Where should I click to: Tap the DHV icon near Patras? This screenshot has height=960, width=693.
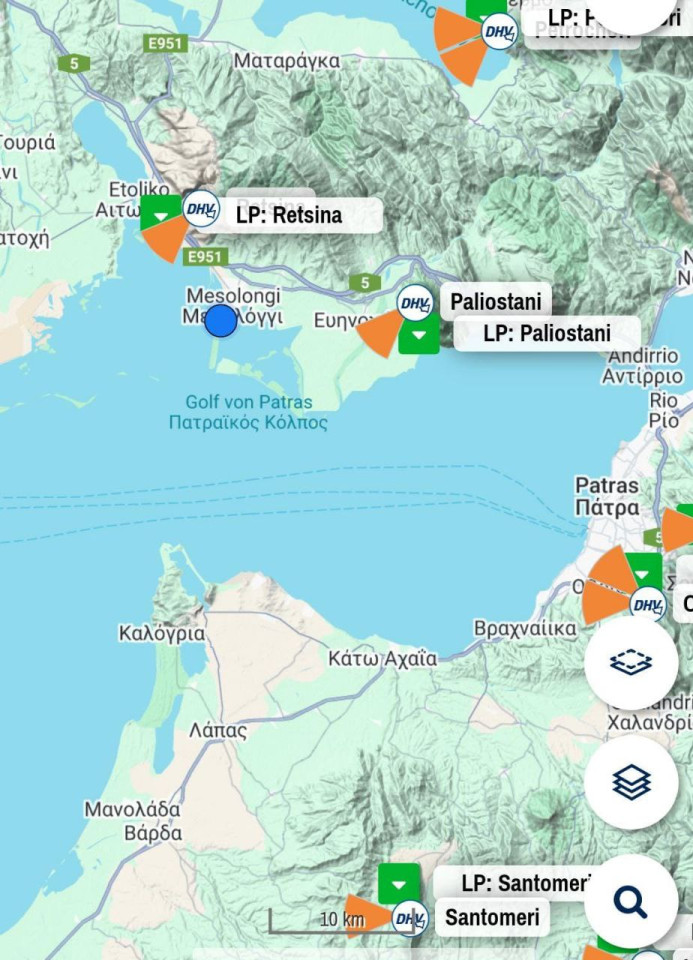(x=648, y=605)
